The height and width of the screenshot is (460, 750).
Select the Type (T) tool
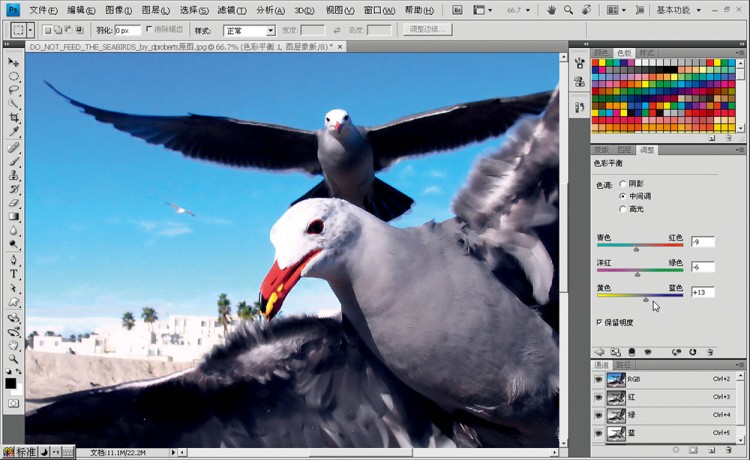14,273
